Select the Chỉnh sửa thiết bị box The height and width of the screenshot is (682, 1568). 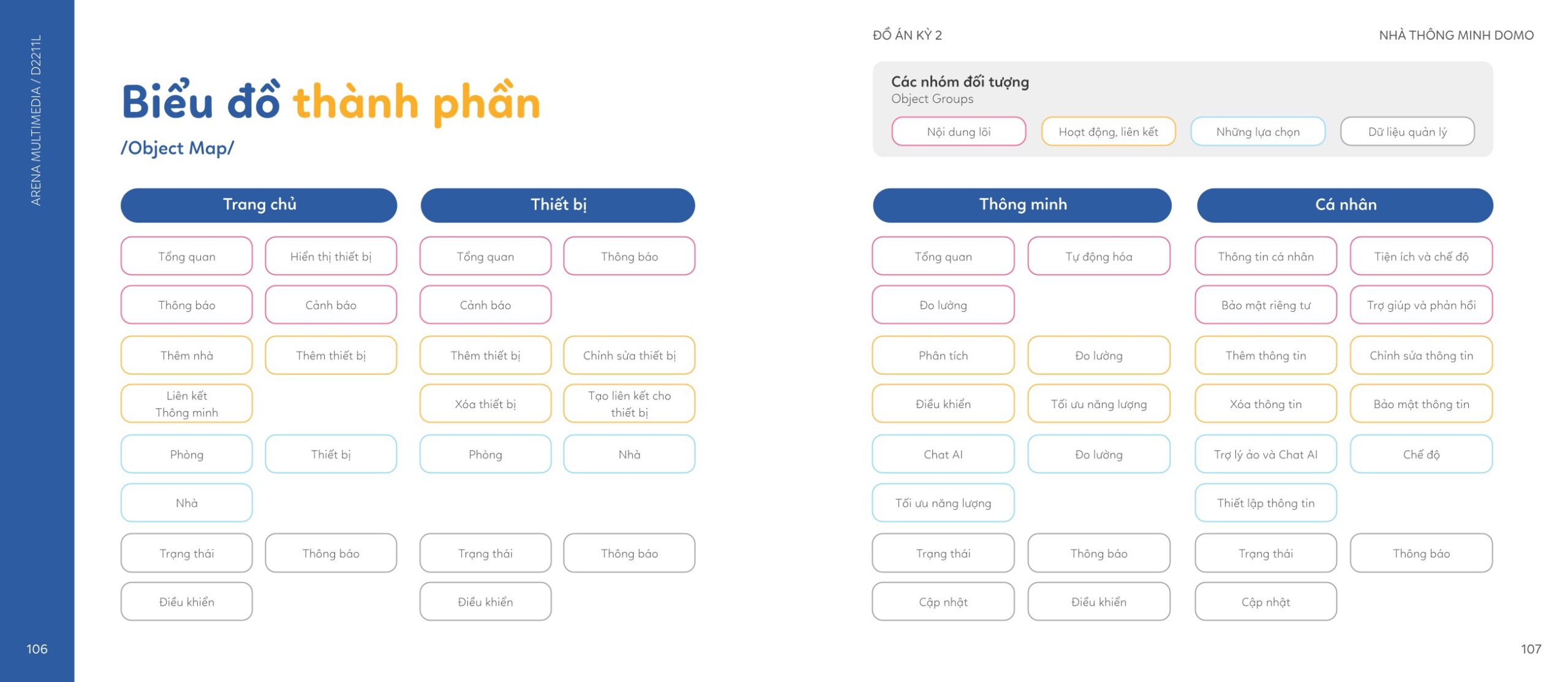[629, 355]
